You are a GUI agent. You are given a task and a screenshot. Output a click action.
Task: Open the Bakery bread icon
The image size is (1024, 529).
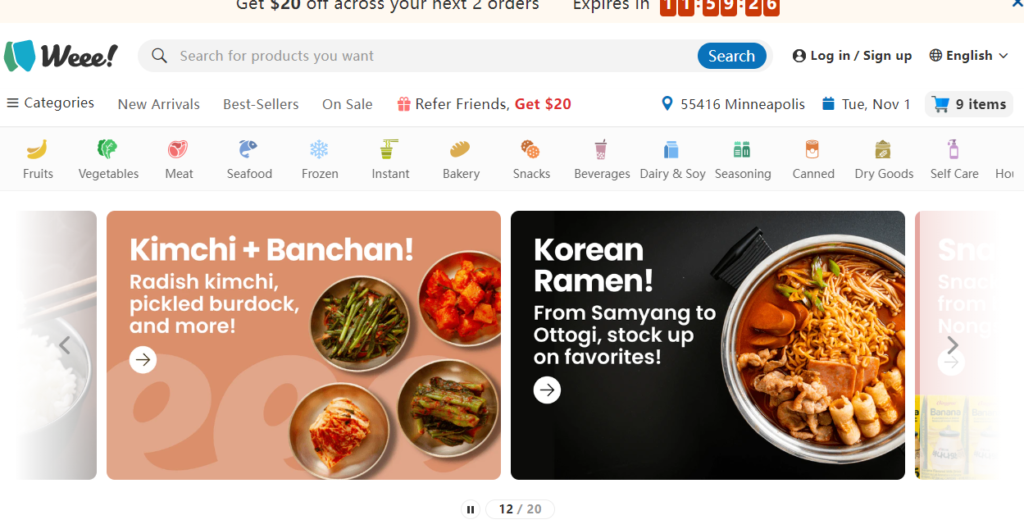coord(460,150)
